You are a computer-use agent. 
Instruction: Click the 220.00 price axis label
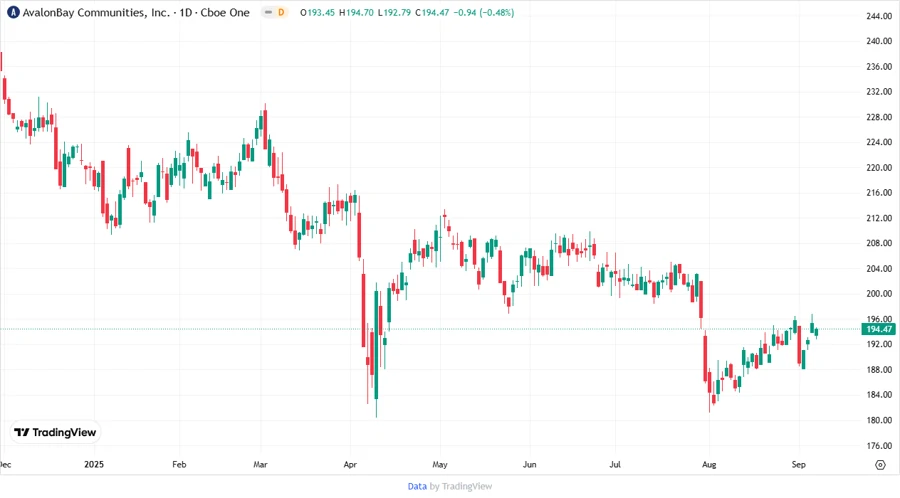coord(879,168)
